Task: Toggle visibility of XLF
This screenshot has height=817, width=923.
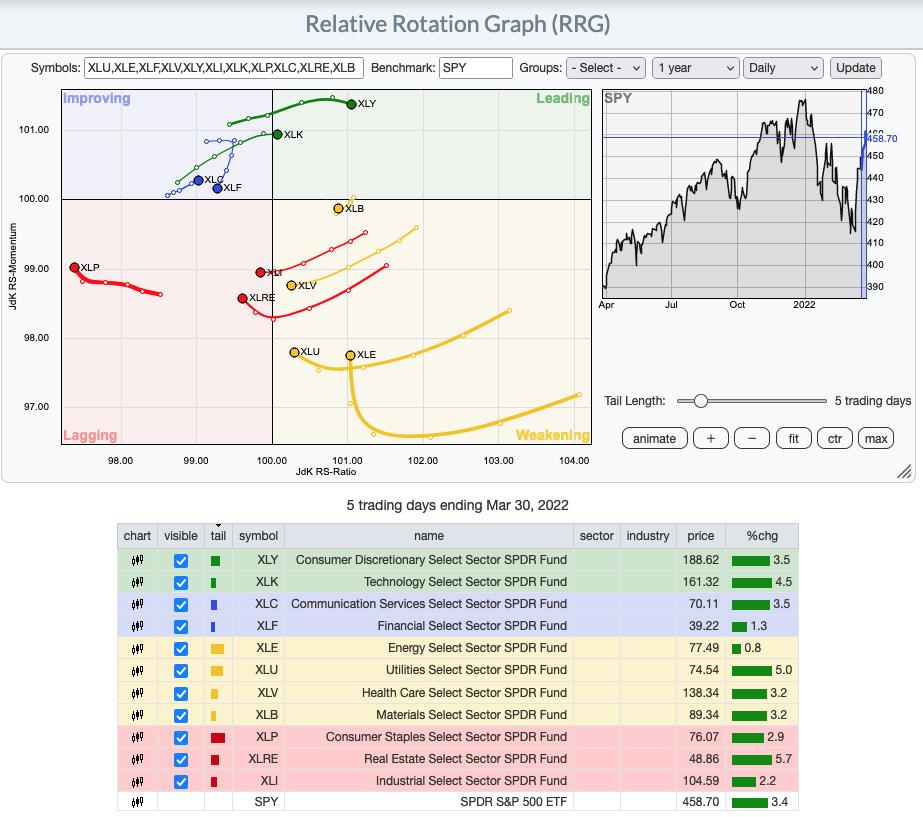Action: (181, 627)
